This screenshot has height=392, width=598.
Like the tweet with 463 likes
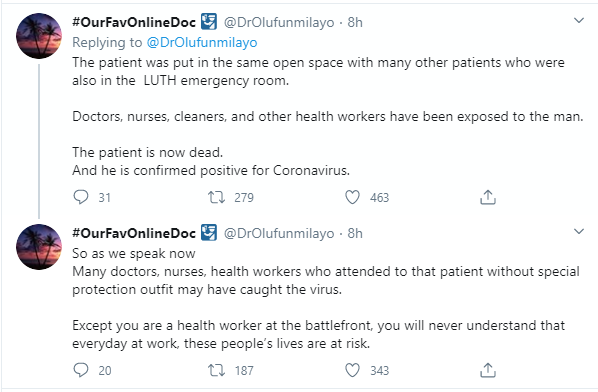(x=352, y=197)
